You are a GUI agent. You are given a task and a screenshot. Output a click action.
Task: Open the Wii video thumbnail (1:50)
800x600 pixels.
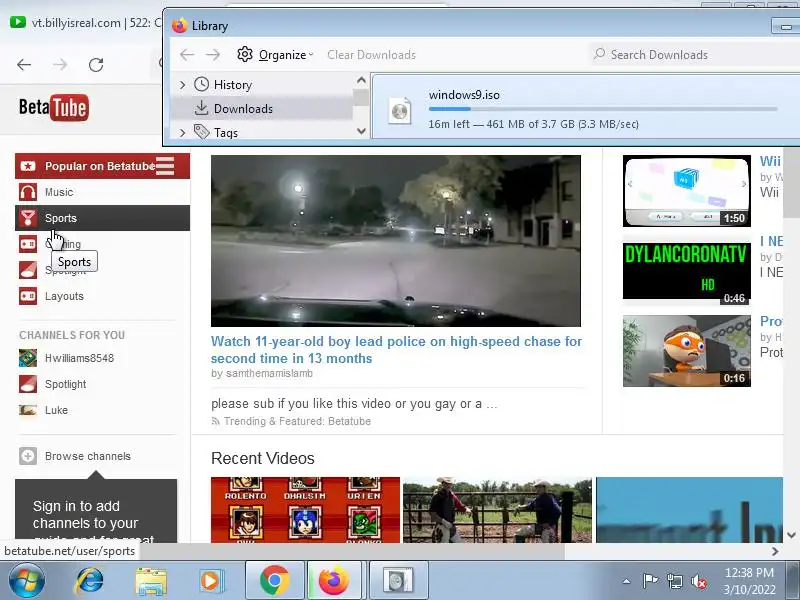point(687,191)
